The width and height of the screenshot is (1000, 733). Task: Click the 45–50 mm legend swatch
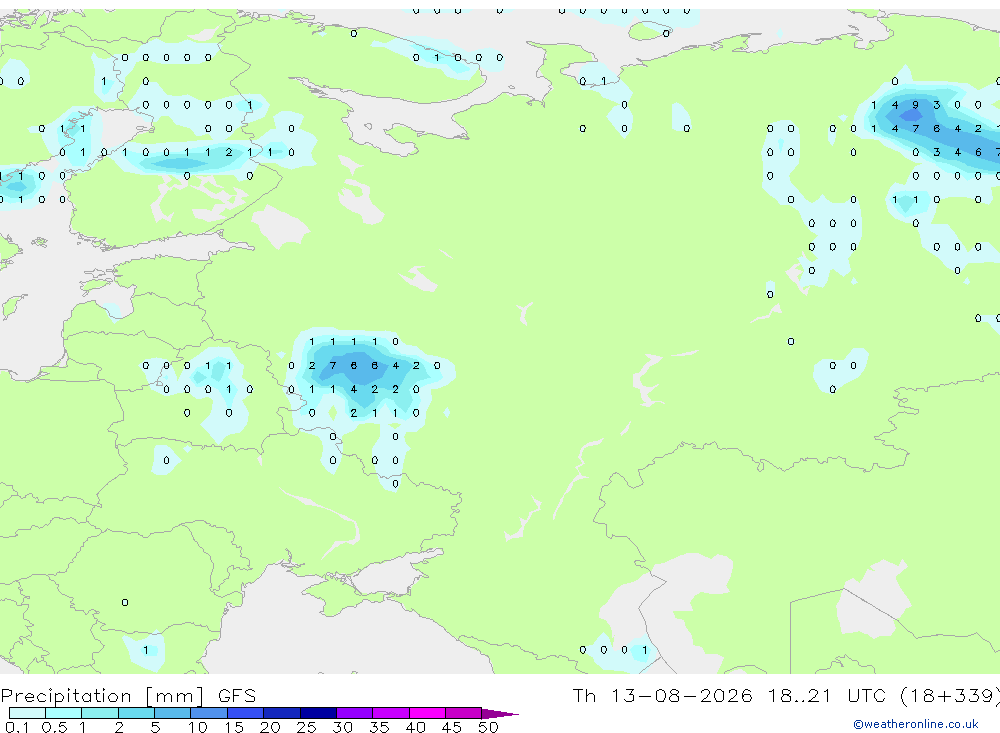pyautogui.click(x=464, y=713)
